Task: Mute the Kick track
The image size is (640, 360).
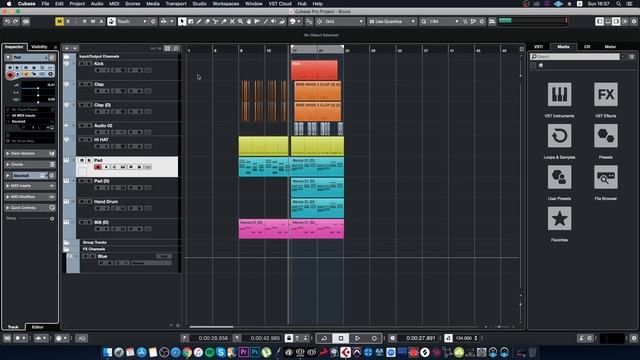Action: click(x=82, y=64)
